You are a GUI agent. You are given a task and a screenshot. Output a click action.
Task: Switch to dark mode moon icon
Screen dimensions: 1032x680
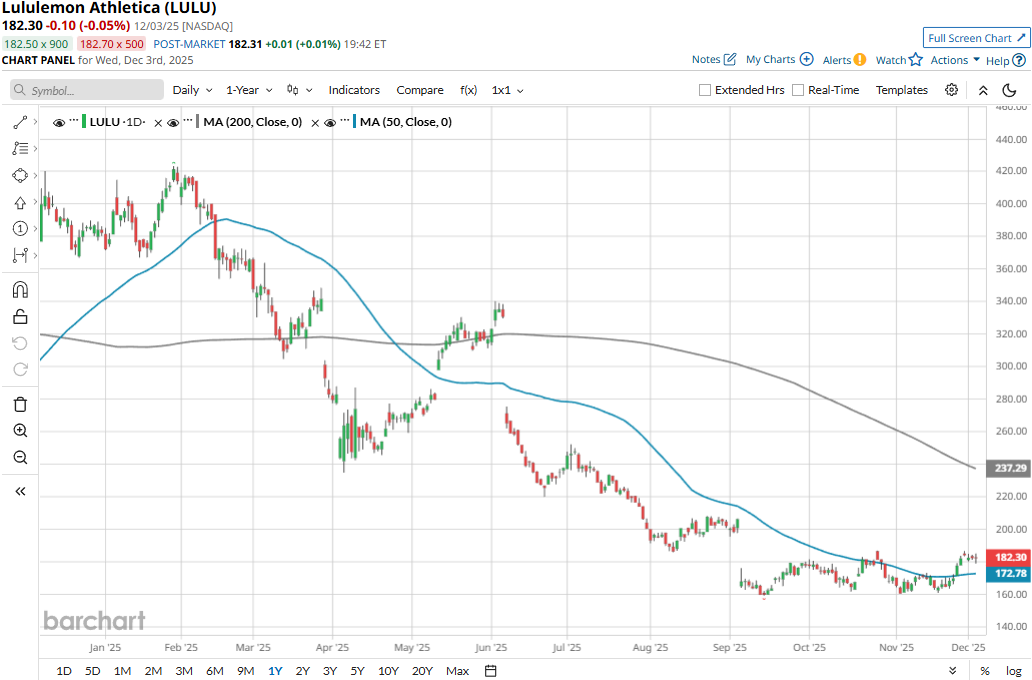(1008, 90)
